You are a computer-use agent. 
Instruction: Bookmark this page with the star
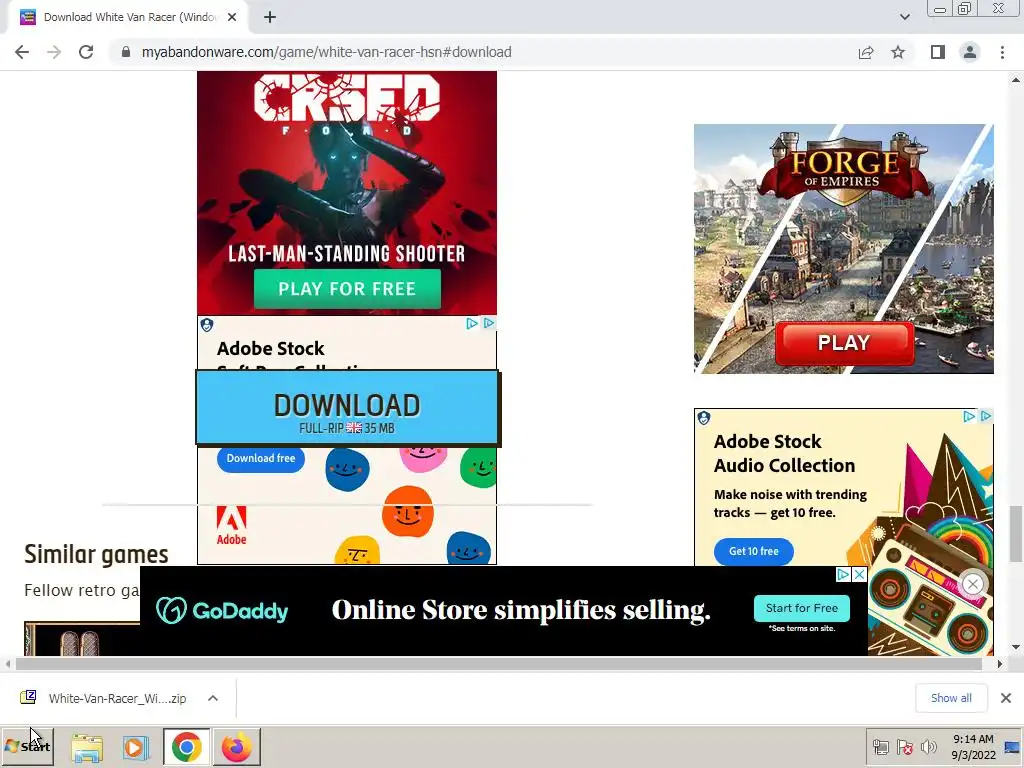pyautogui.click(x=898, y=52)
